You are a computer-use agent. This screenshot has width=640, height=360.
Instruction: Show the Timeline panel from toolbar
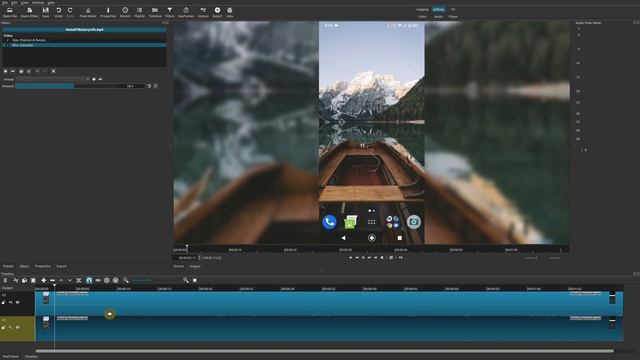coord(155,12)
